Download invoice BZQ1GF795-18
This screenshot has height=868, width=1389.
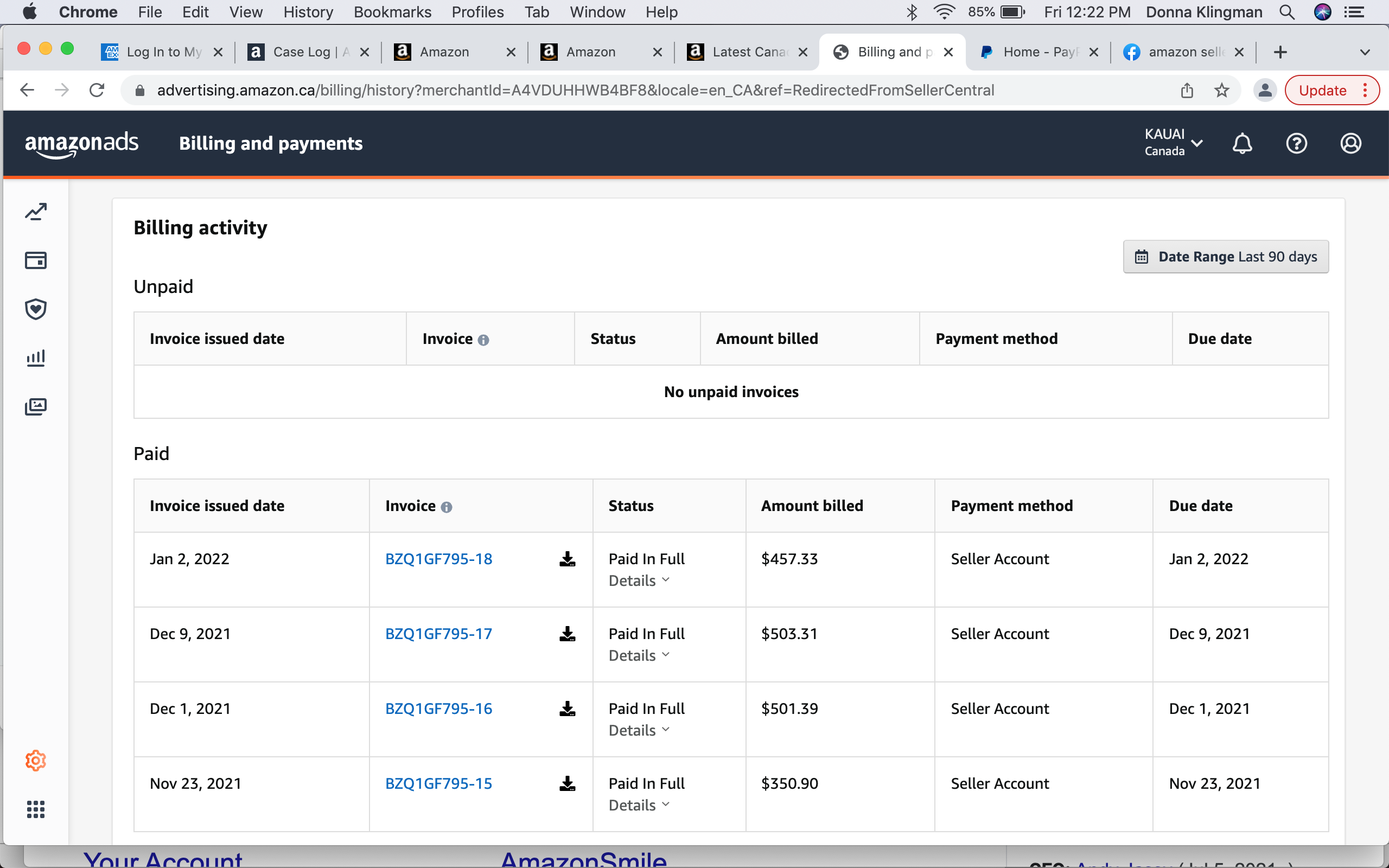(x=567, y=559)
